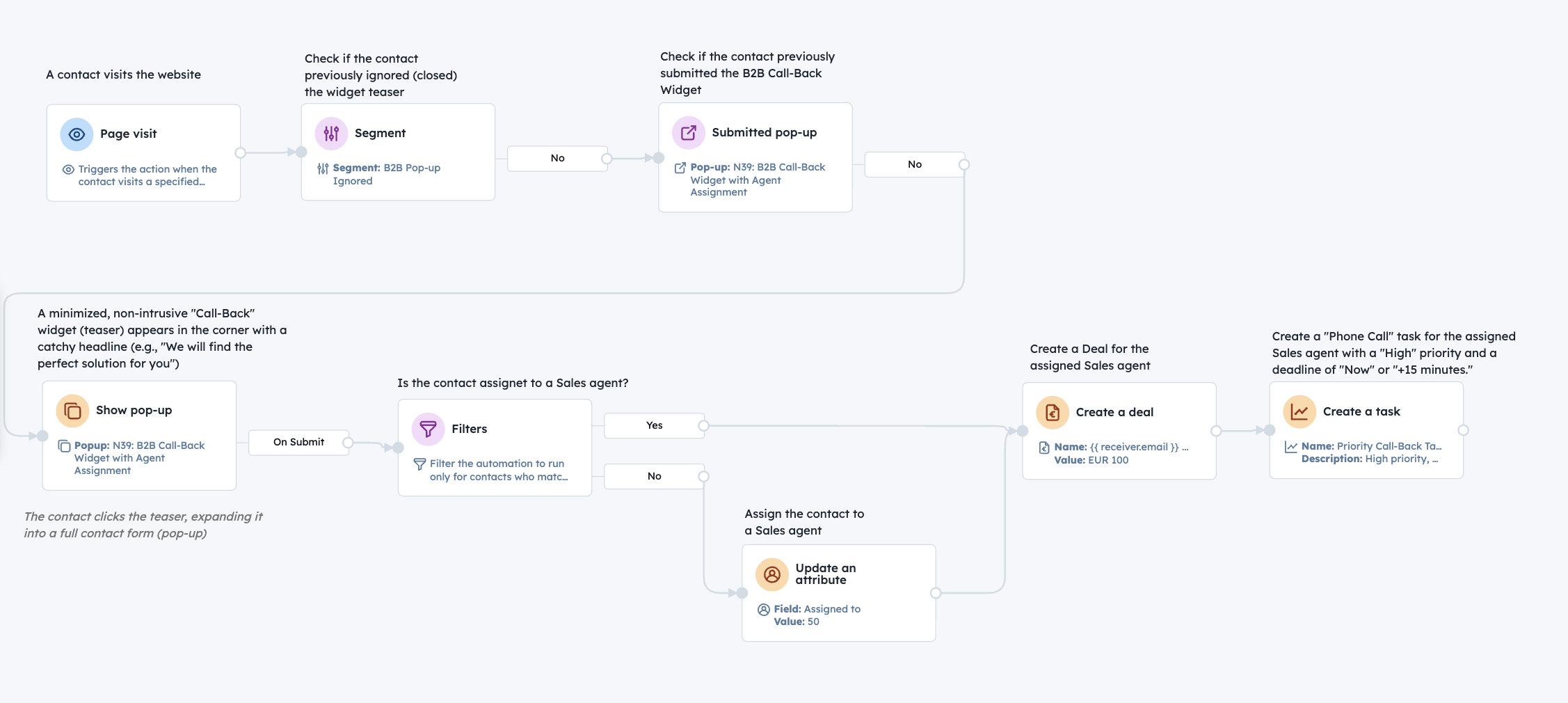This screenshot has height=703, width=1568.
Task: Click the 'Assign the contact to a Sales agent' note
Action: (804, 522)
